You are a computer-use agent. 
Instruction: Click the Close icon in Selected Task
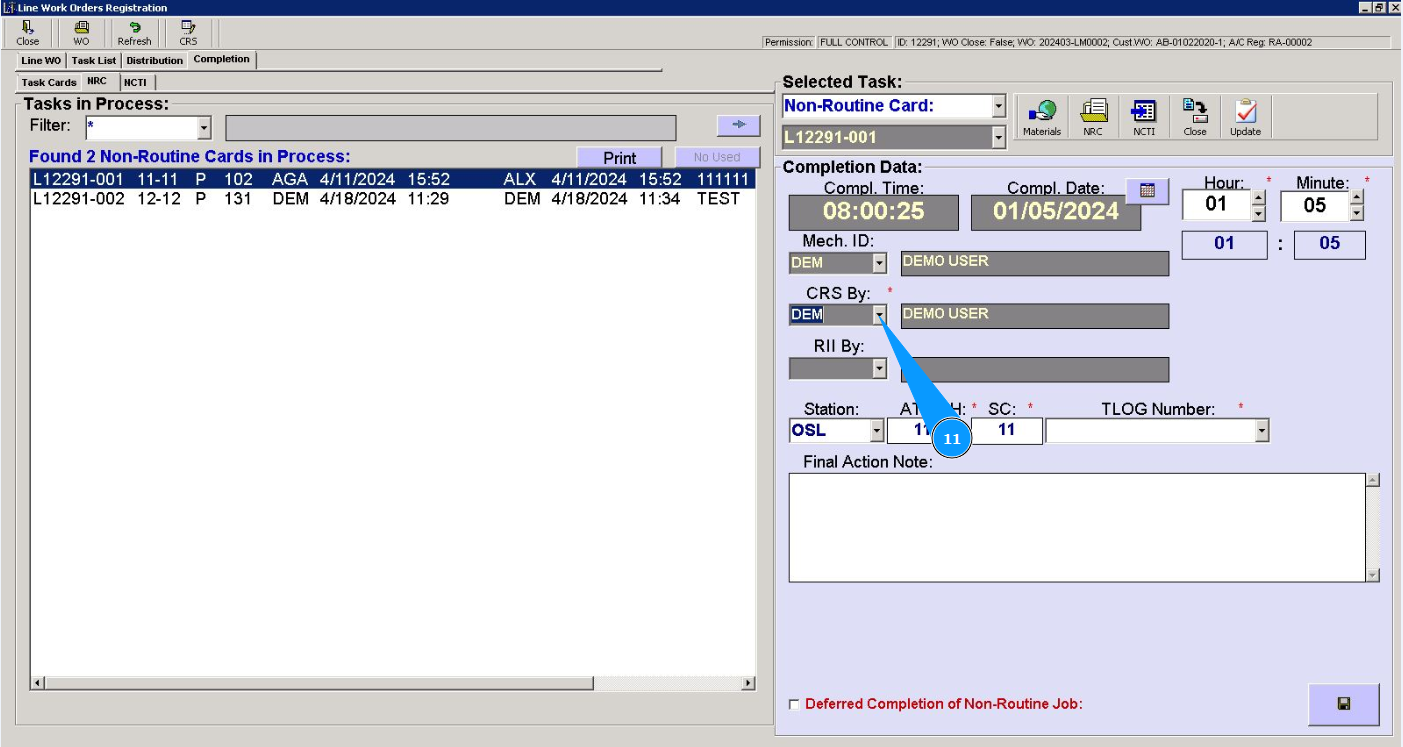pyautogui.click(x=1195, y=117)
